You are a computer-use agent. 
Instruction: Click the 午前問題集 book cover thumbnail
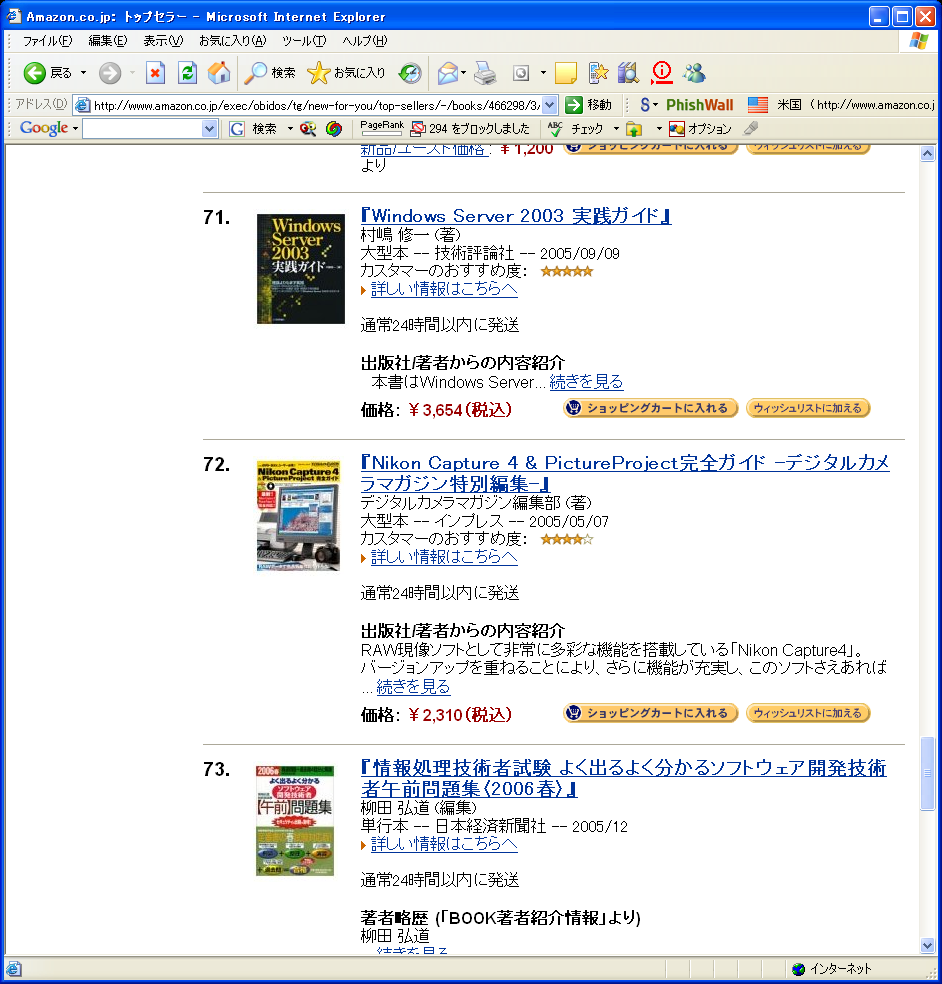pos(294,821)
